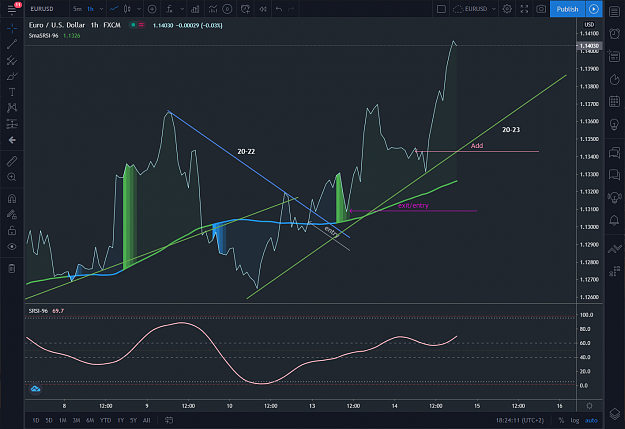Redo the last undone action
The height and width of the screenshot is (429, 625).
tap(291, 9)
